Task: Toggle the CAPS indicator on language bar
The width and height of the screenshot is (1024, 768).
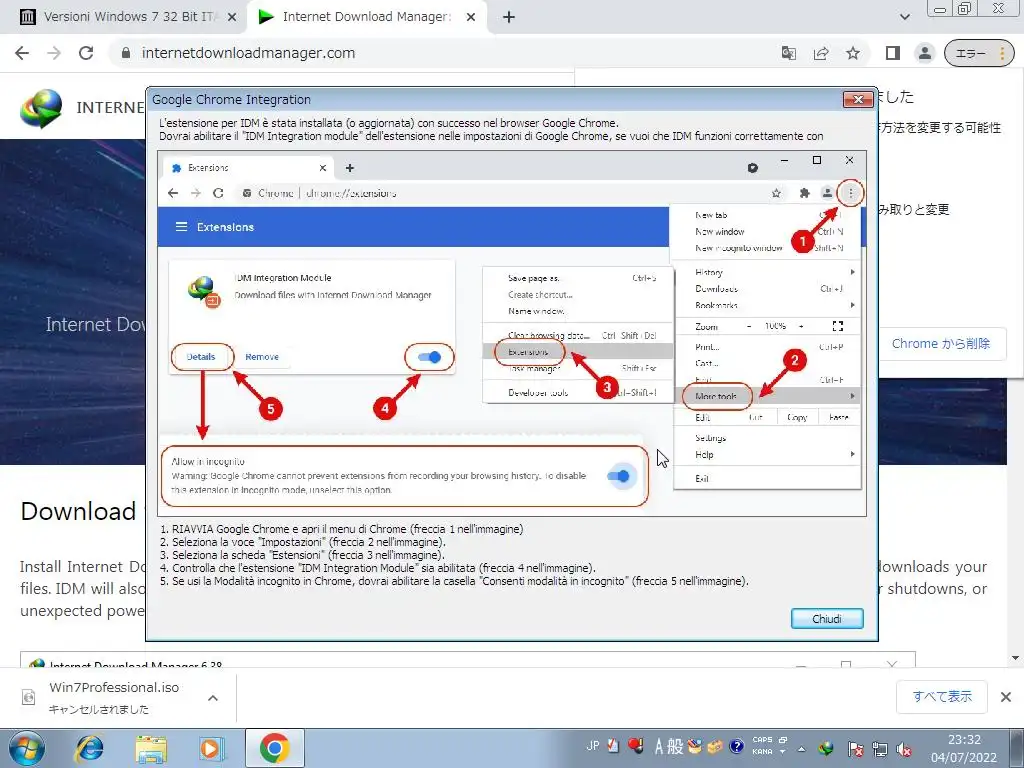Action: click(761, 740)
